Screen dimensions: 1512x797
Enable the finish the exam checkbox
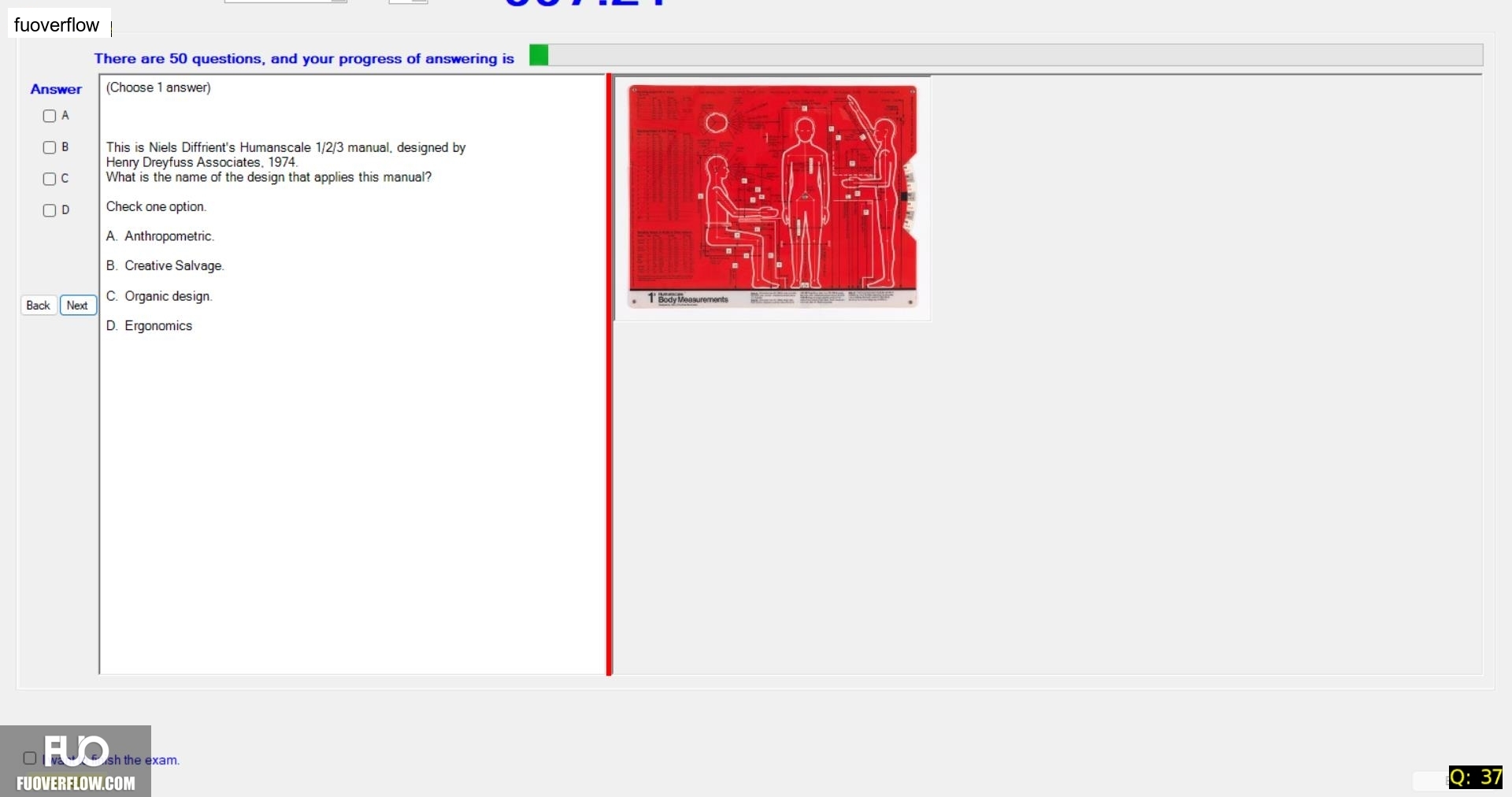click(30, 758)
